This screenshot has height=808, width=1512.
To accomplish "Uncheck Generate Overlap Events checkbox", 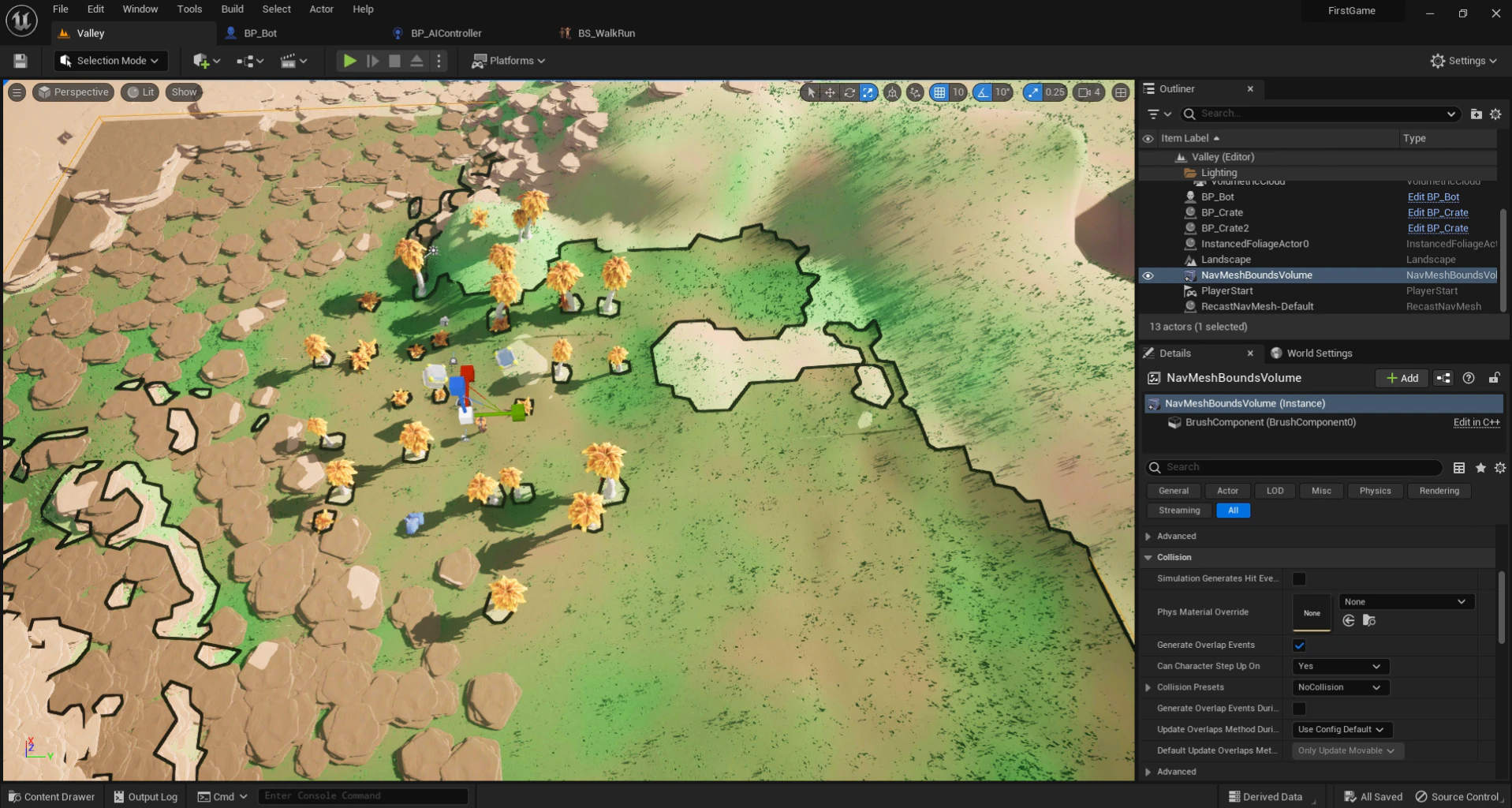I will pos(1299,645).
